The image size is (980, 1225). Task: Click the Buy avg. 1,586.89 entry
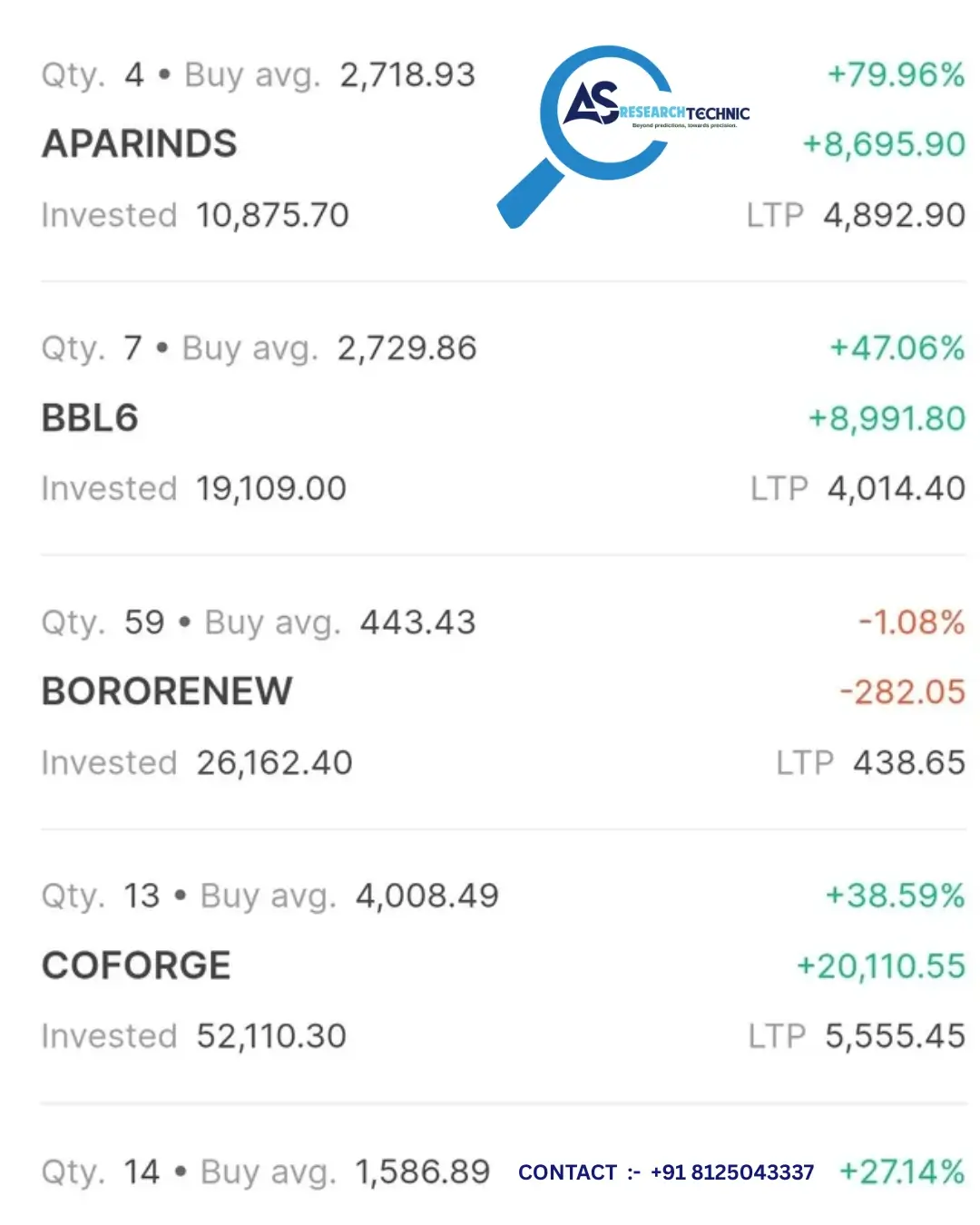click(x=345, y=1172)
